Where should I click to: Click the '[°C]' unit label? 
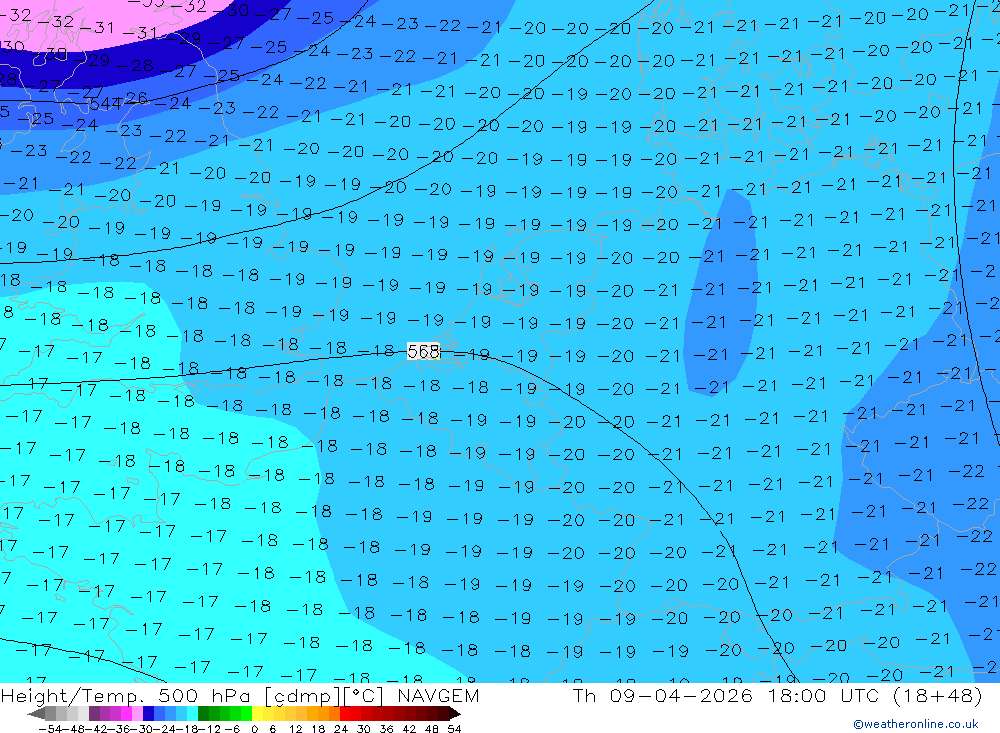(x=364, y=696)
